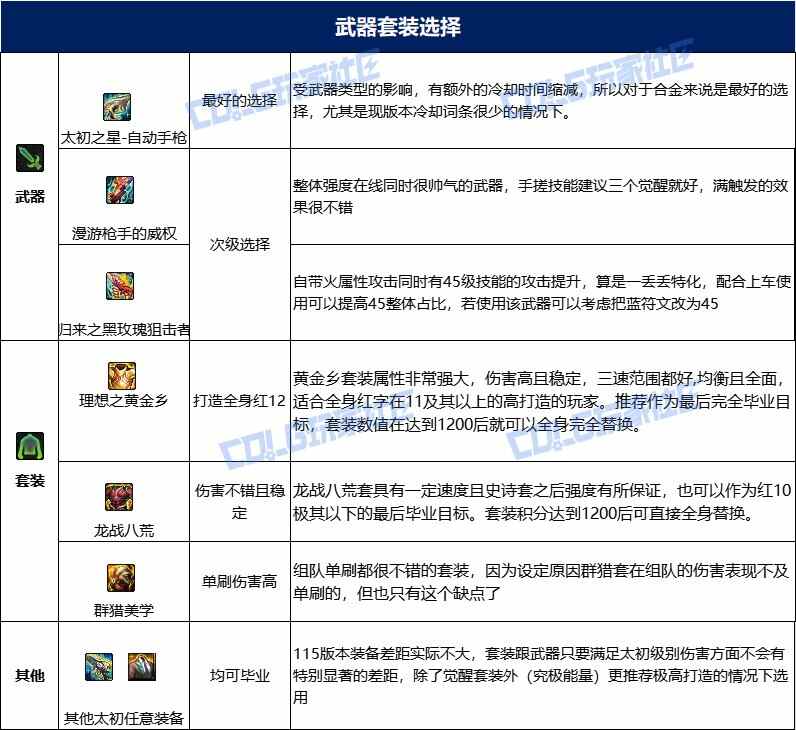Screen dimensions: 796x730
Task: Click the 龙战八荒 name text
Action: point(124,531)
